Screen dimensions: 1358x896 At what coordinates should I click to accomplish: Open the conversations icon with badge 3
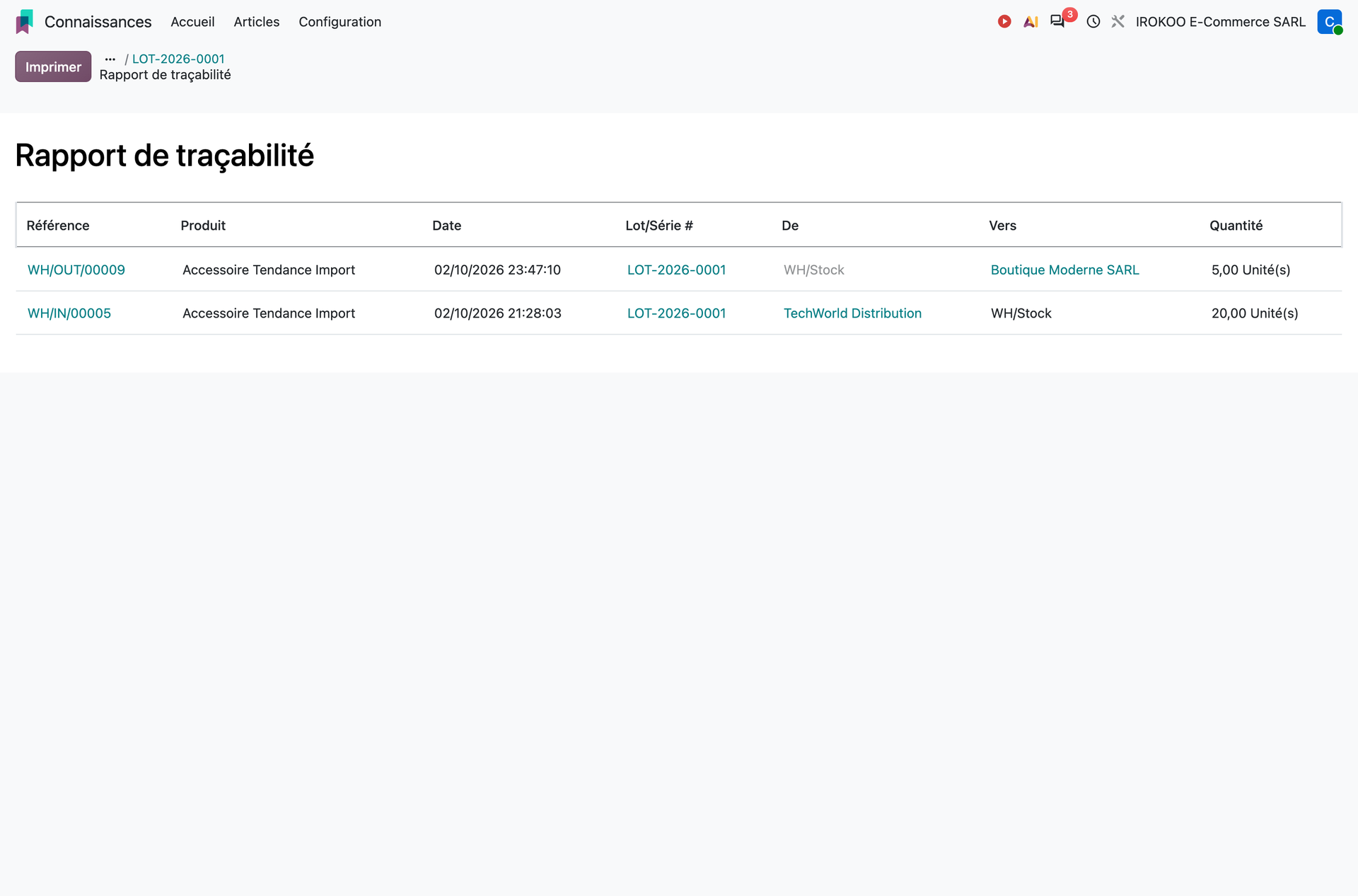[1058, 21]
